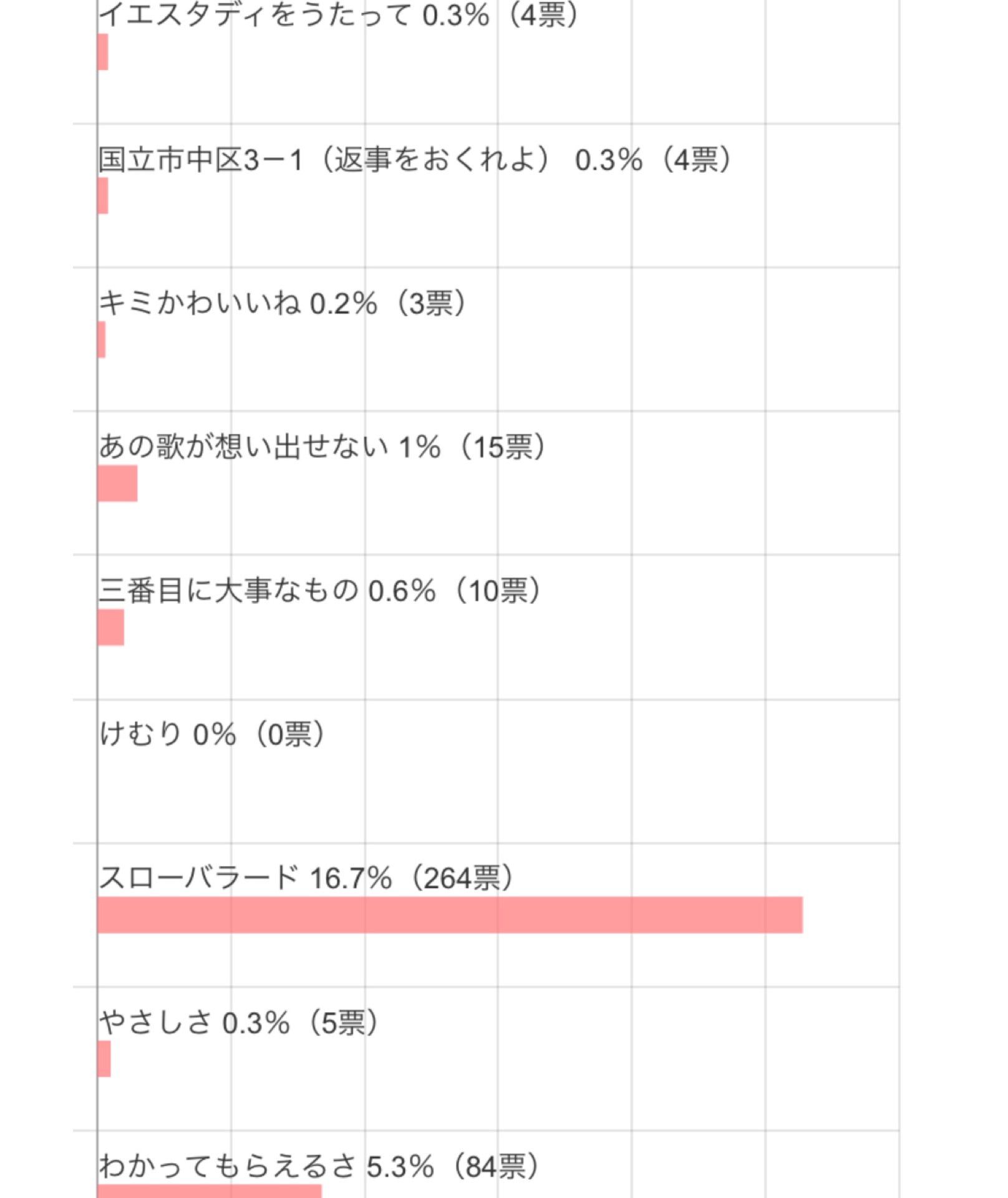The width and height of the screenshot is (1008, 1198).
Task: Click the スローバラード pink result bar
Action: tap(449, 915)
